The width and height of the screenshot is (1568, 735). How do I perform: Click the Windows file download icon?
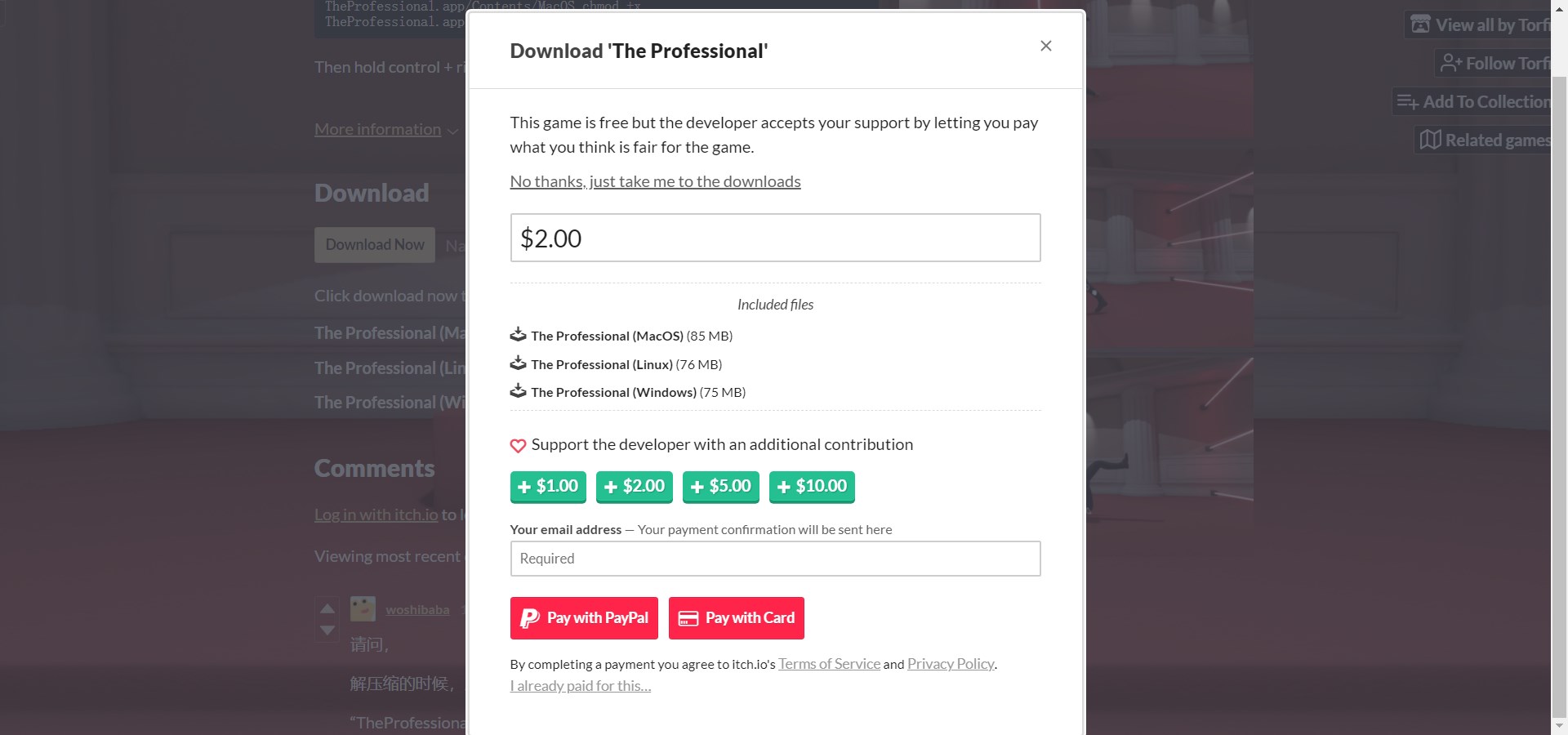click(518, 391)
